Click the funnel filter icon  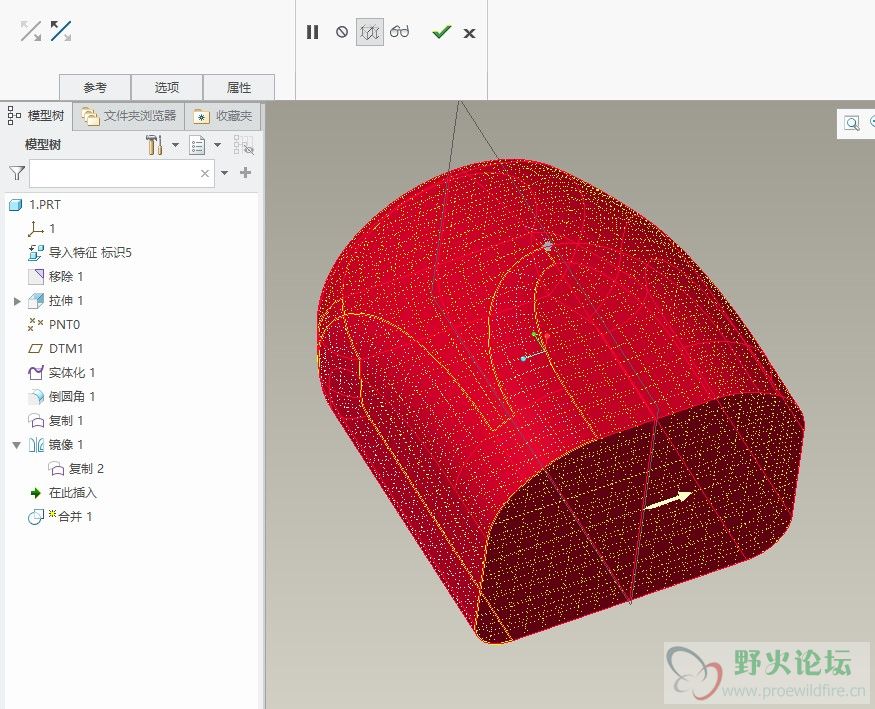[x=17, y=173]
